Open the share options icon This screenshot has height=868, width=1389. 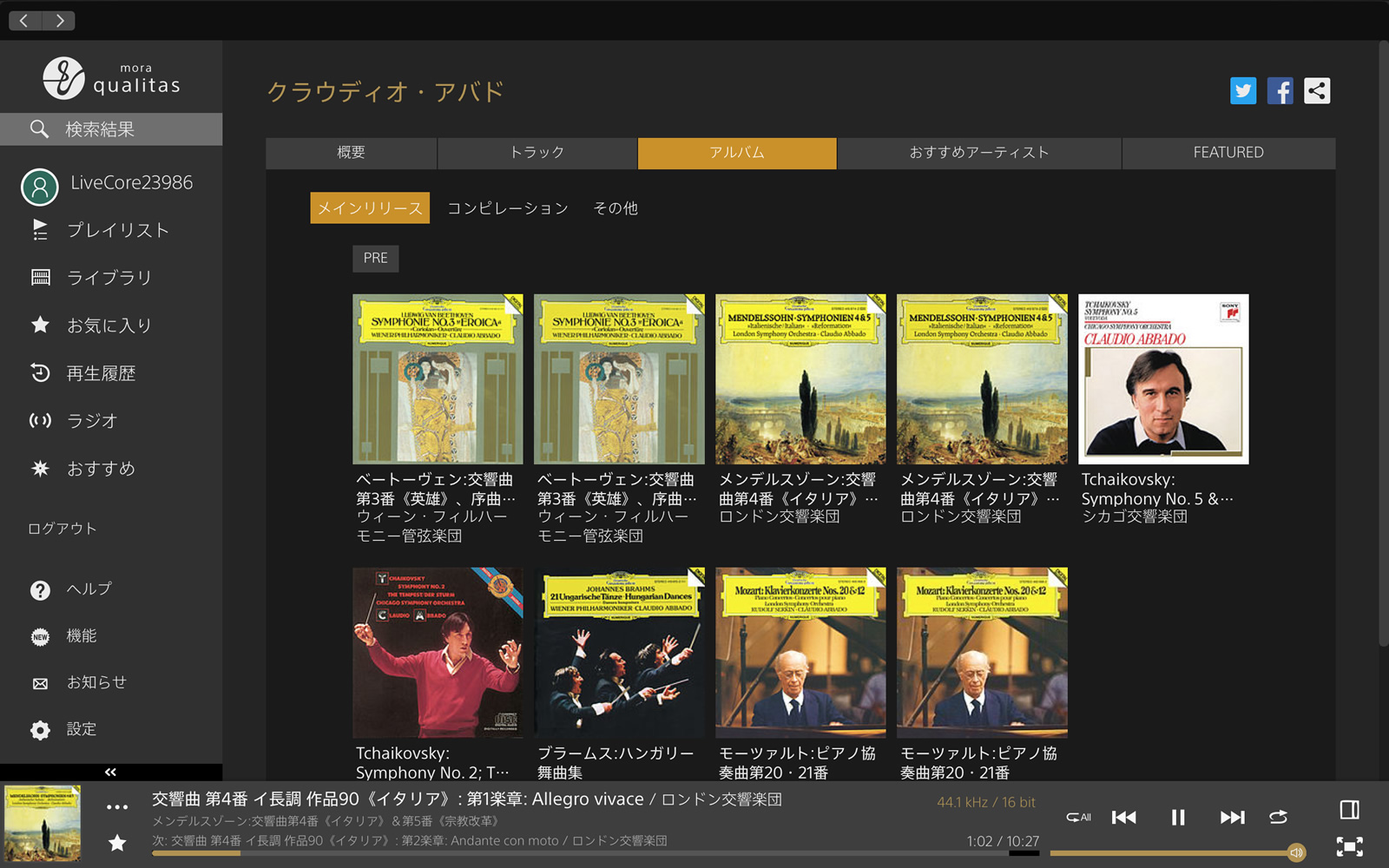coord(1317,91)
